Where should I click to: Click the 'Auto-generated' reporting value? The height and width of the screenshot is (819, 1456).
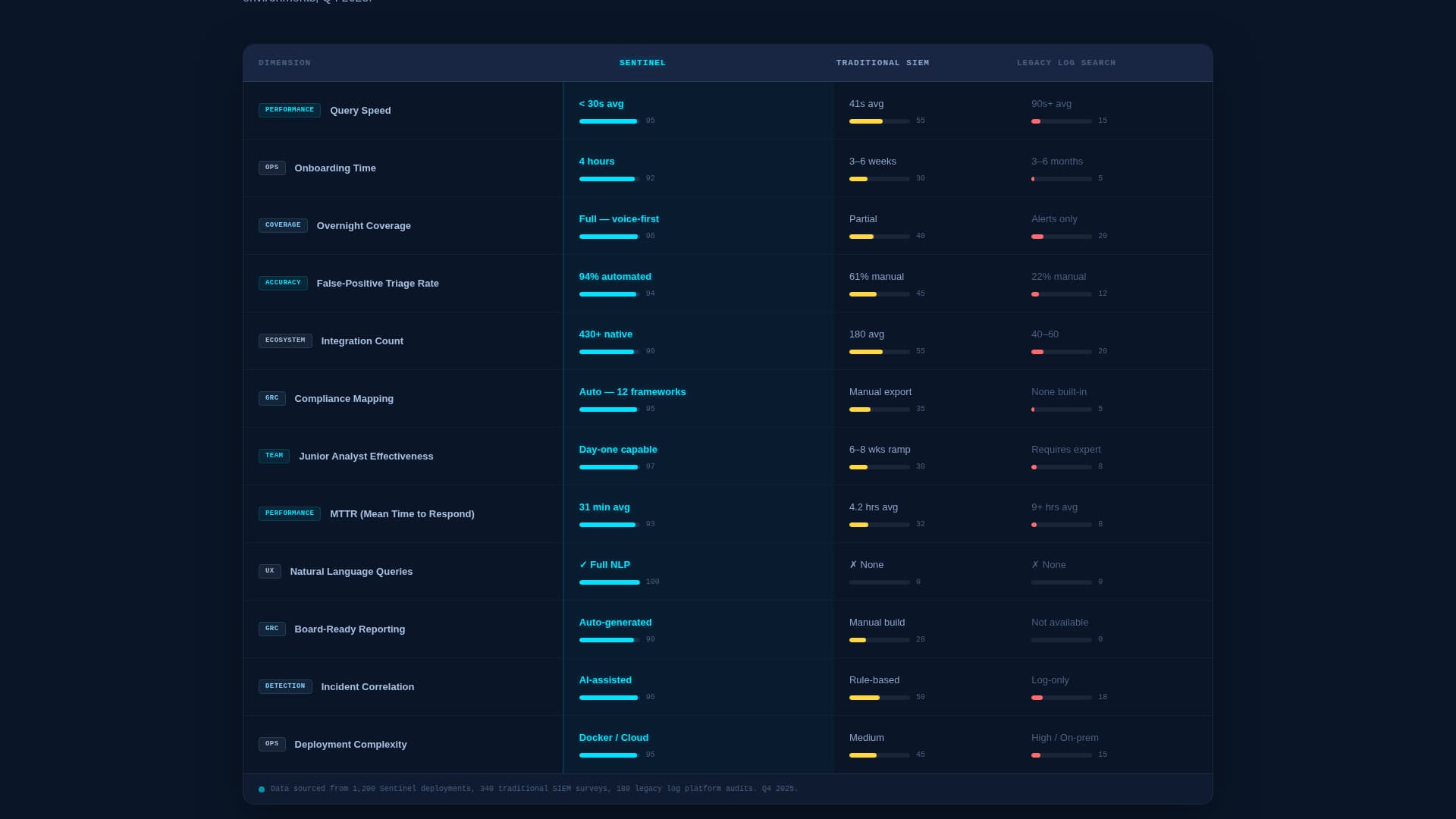pos(615,623)
